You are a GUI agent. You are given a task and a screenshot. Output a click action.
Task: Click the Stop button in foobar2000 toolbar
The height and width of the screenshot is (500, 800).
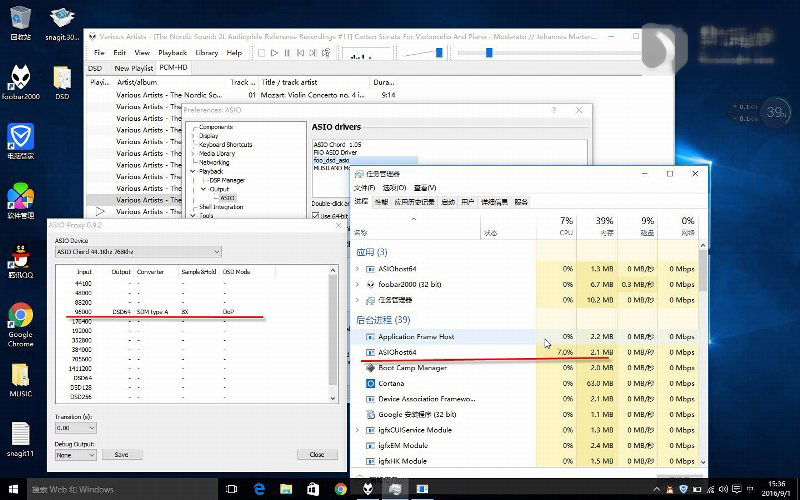point(261,52)
